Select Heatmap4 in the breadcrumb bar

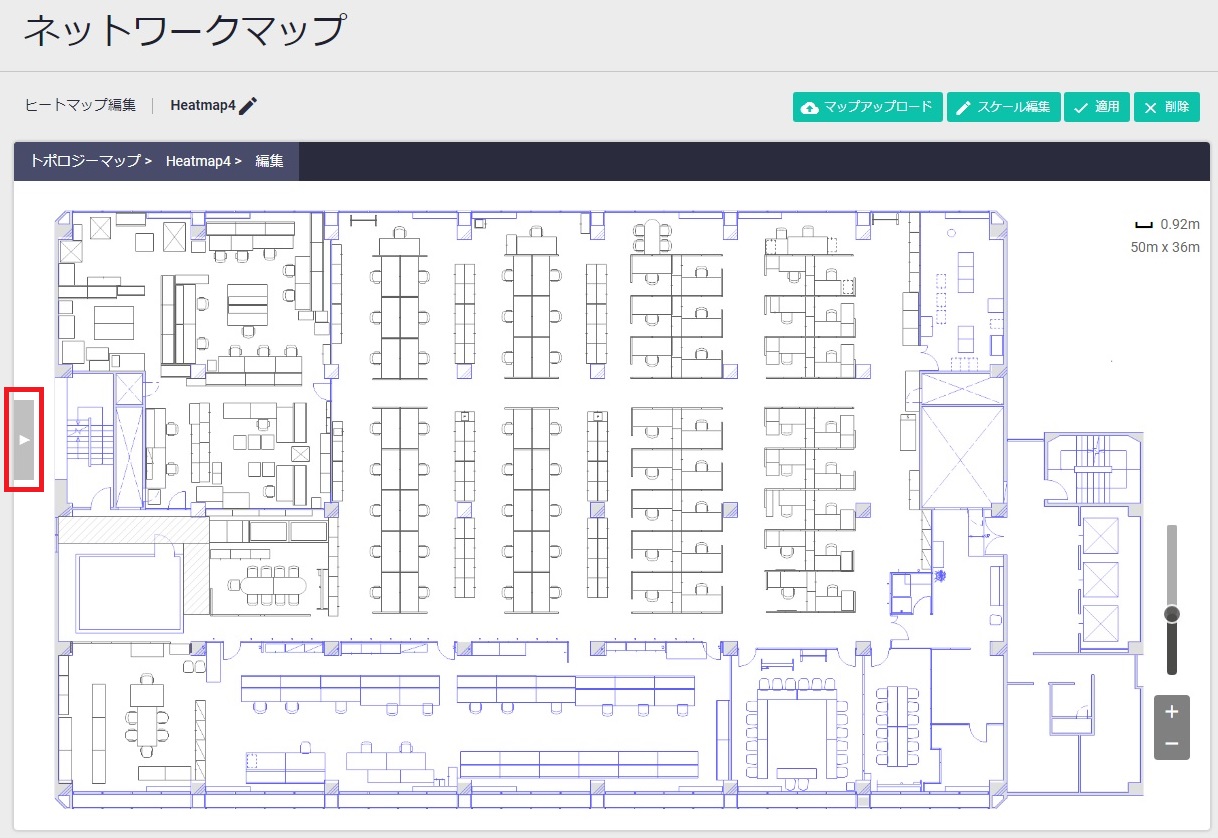(198, 161)
